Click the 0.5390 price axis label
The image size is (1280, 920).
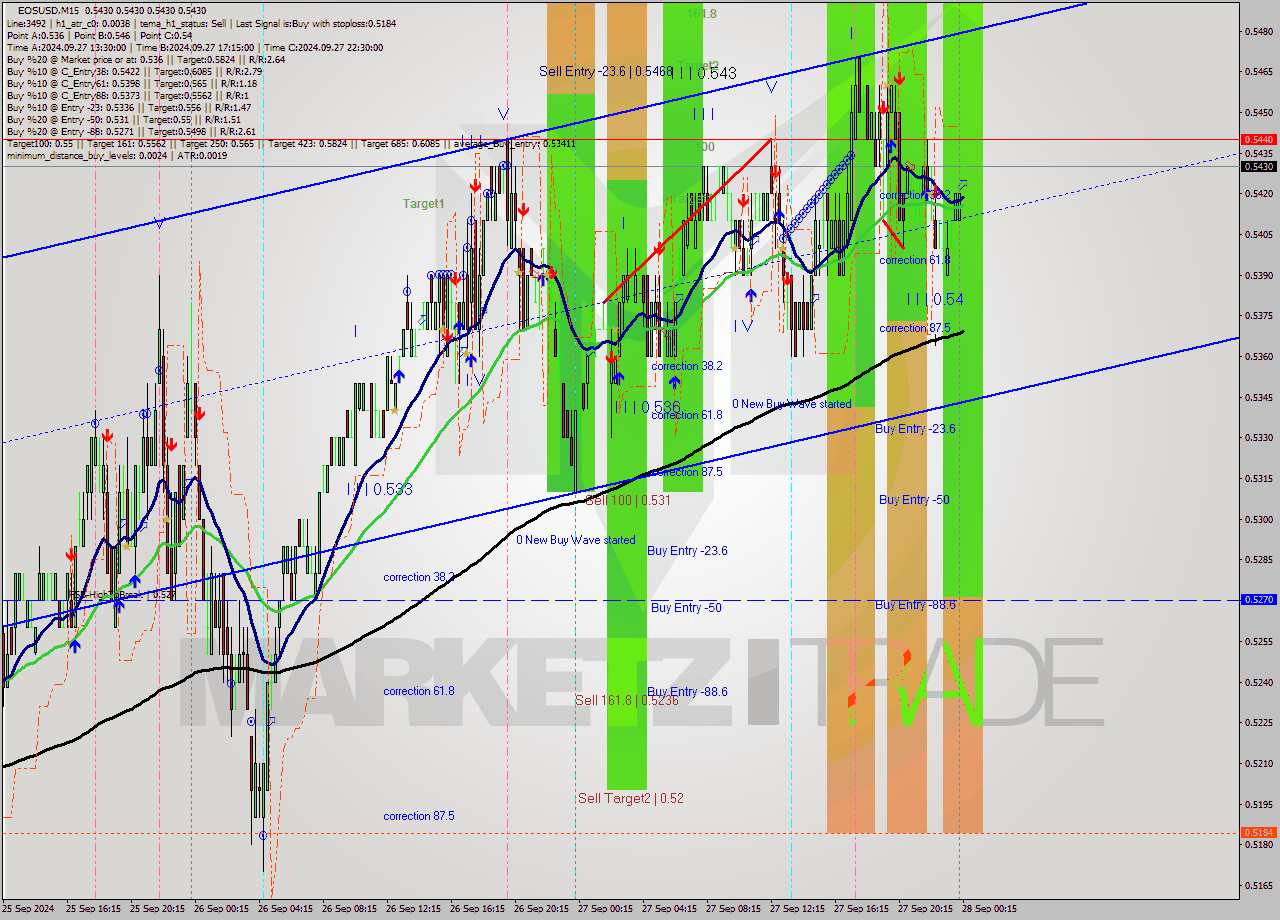coord(1257,275)
